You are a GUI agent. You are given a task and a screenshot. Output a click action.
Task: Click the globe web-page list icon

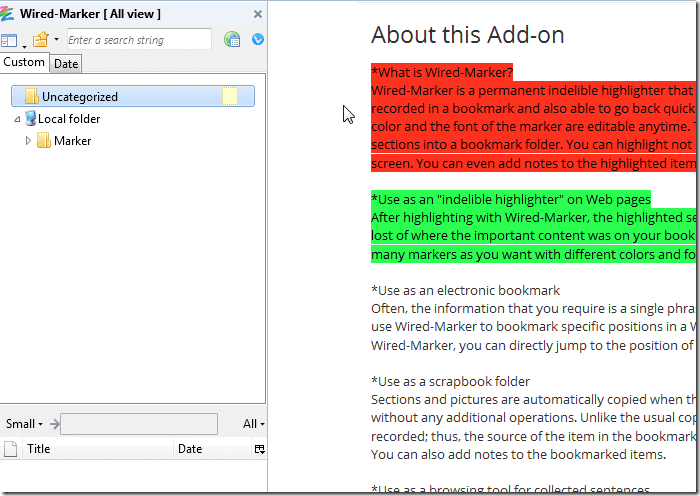tap(232, 39)
